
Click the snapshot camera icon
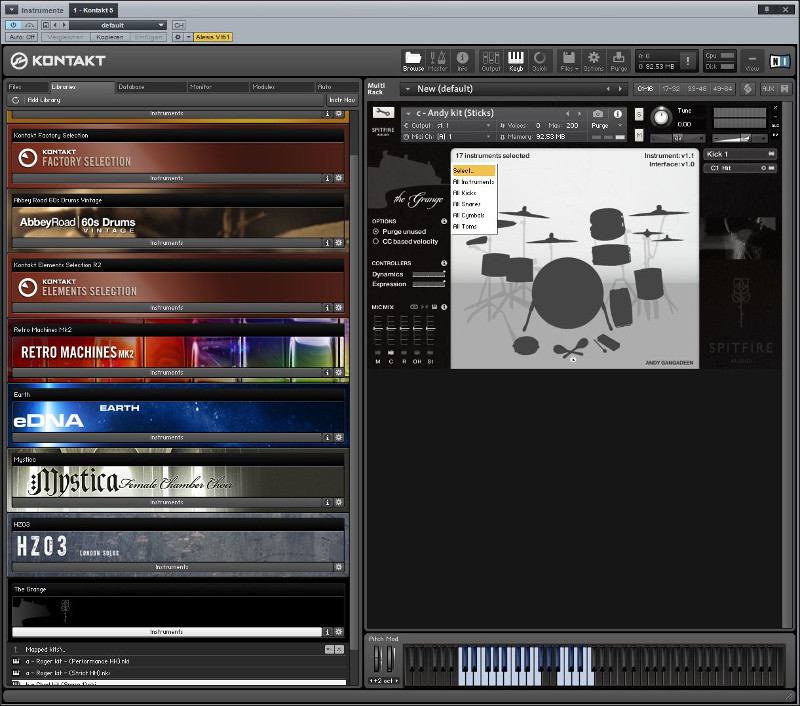click(598, 113)
